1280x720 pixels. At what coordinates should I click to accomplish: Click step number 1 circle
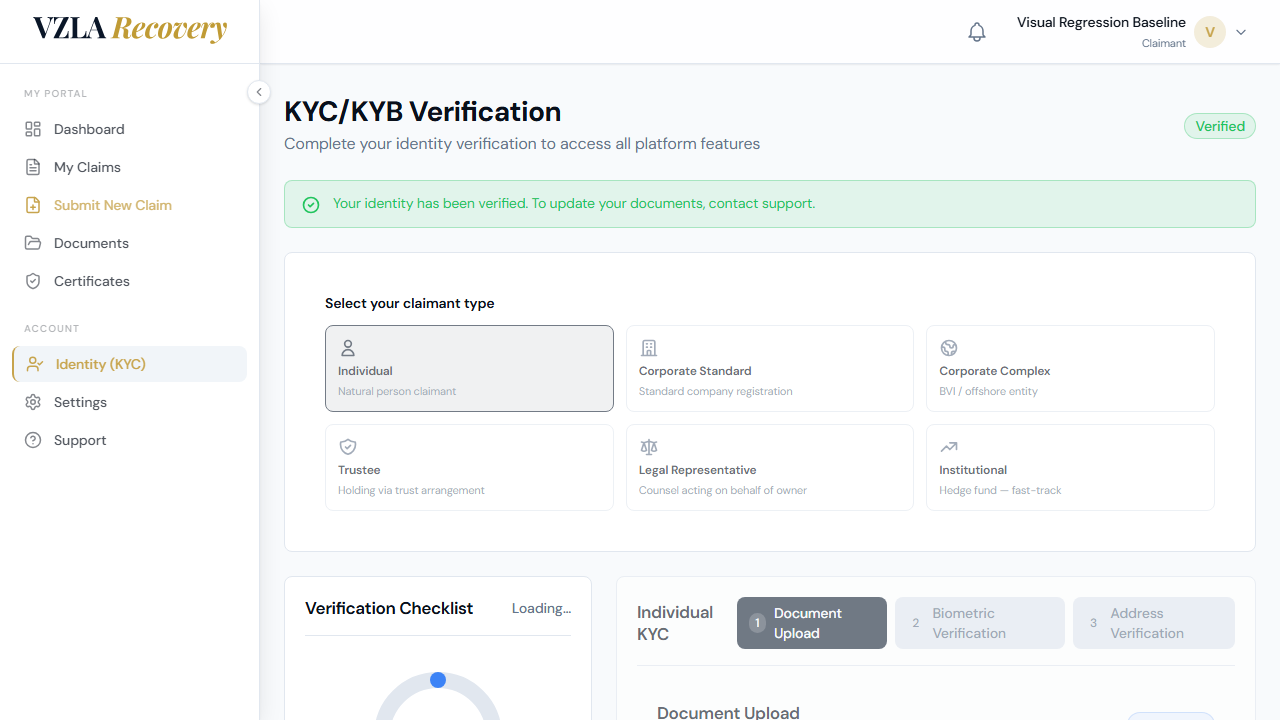pyautogui.click(x=757, y=623)
